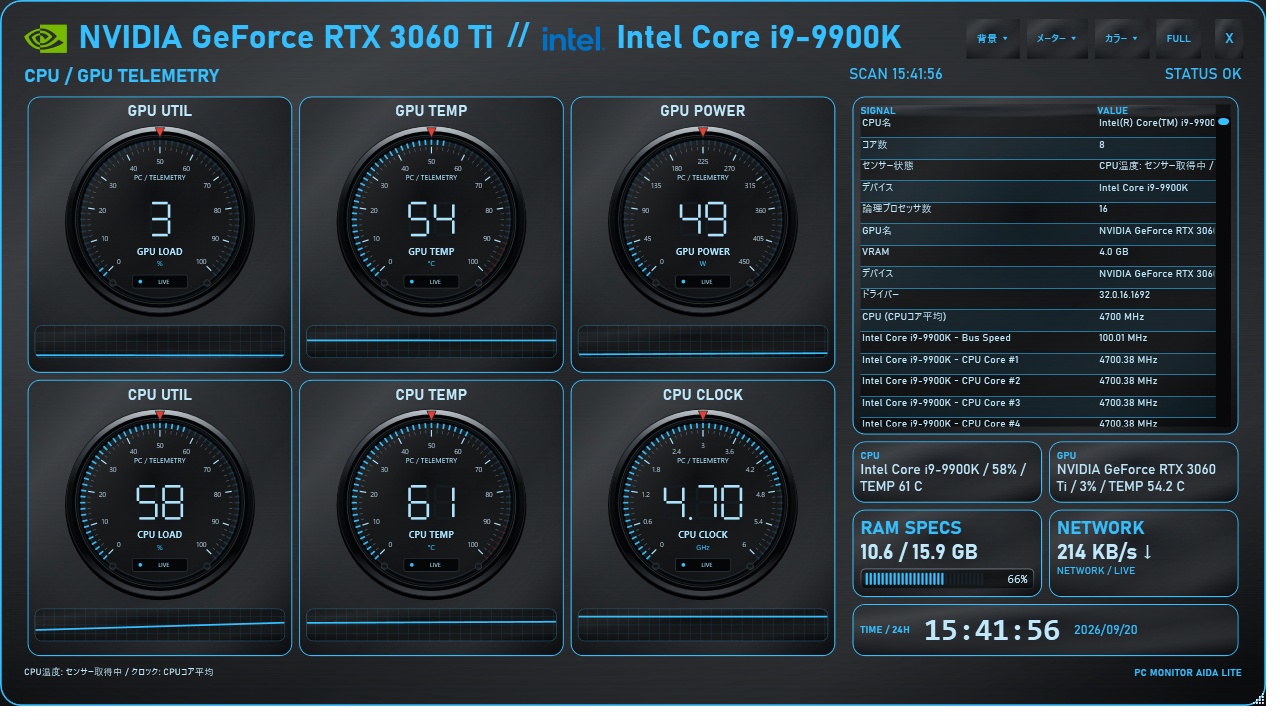Click the 15:41:56 clock display
This screenshot has width=1280, height=720.
point(991,630)
